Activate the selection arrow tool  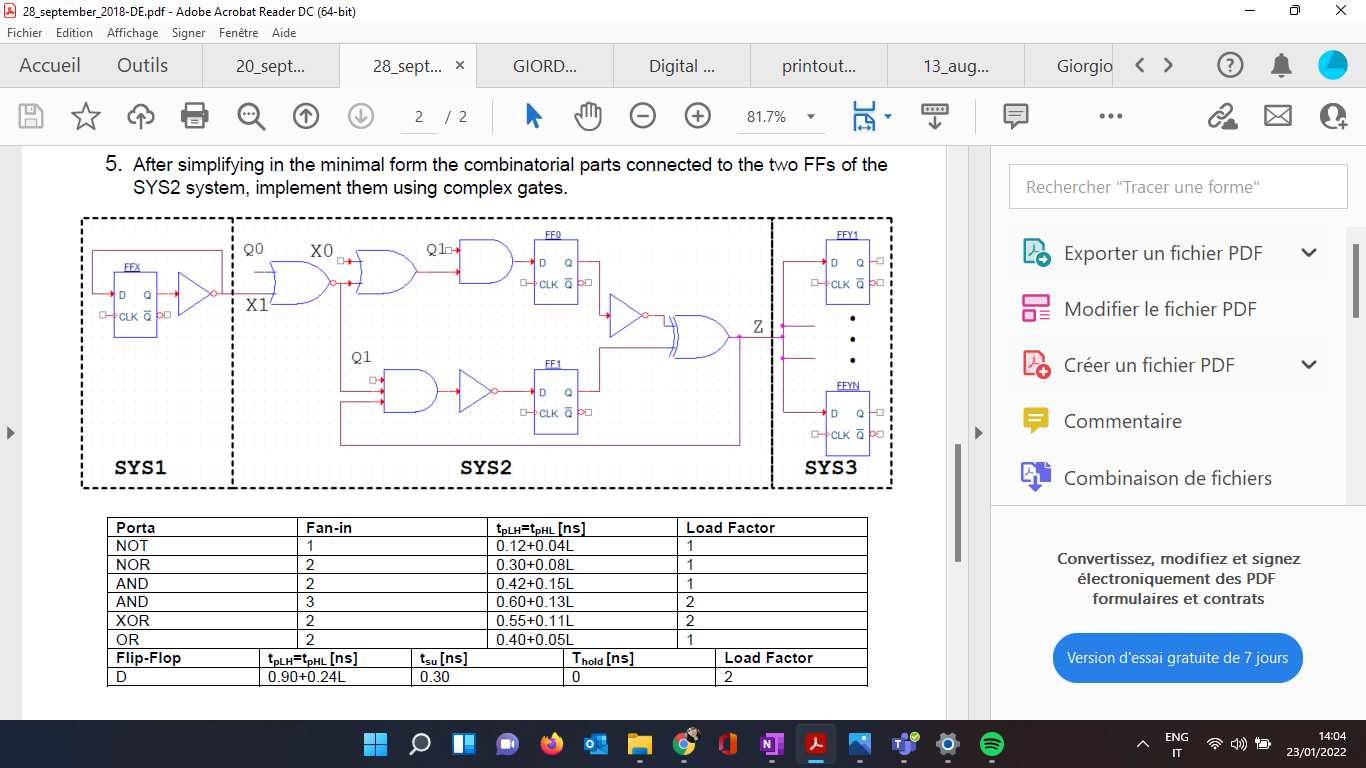pos(533,116)
